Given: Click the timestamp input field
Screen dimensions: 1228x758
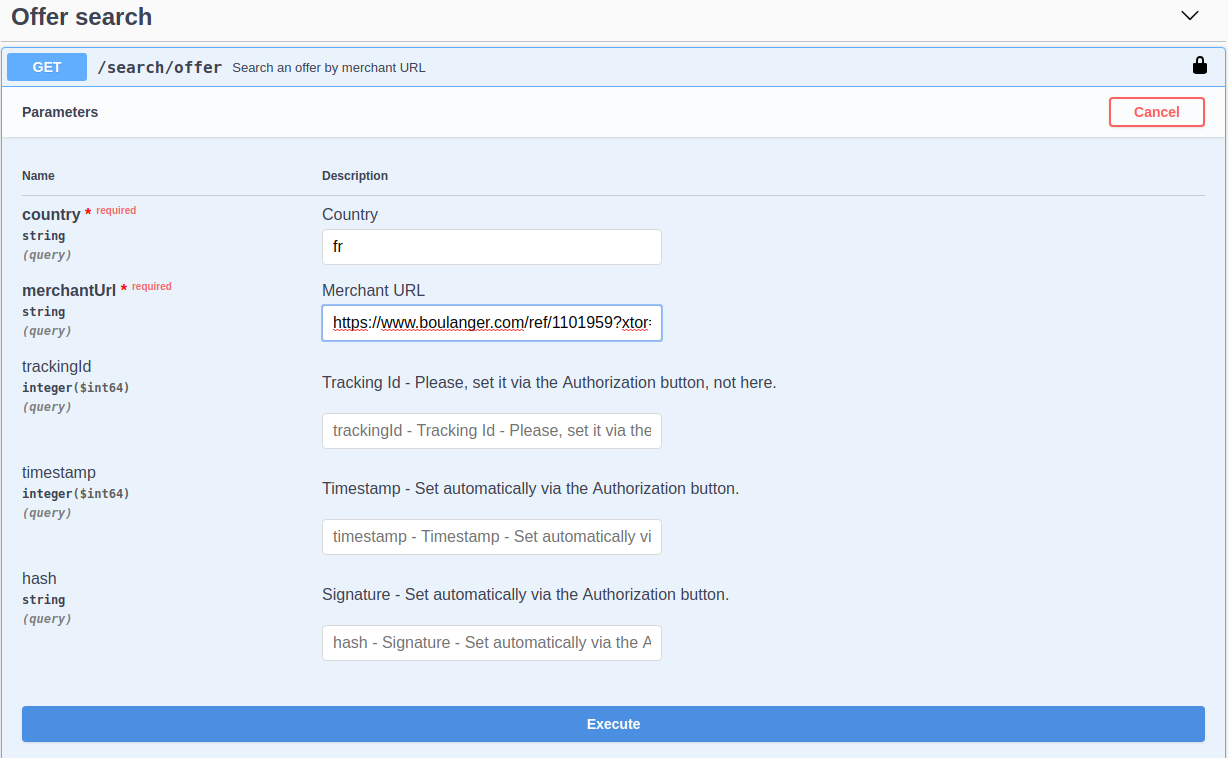Looking at the screenshot, I should point(491,537).
